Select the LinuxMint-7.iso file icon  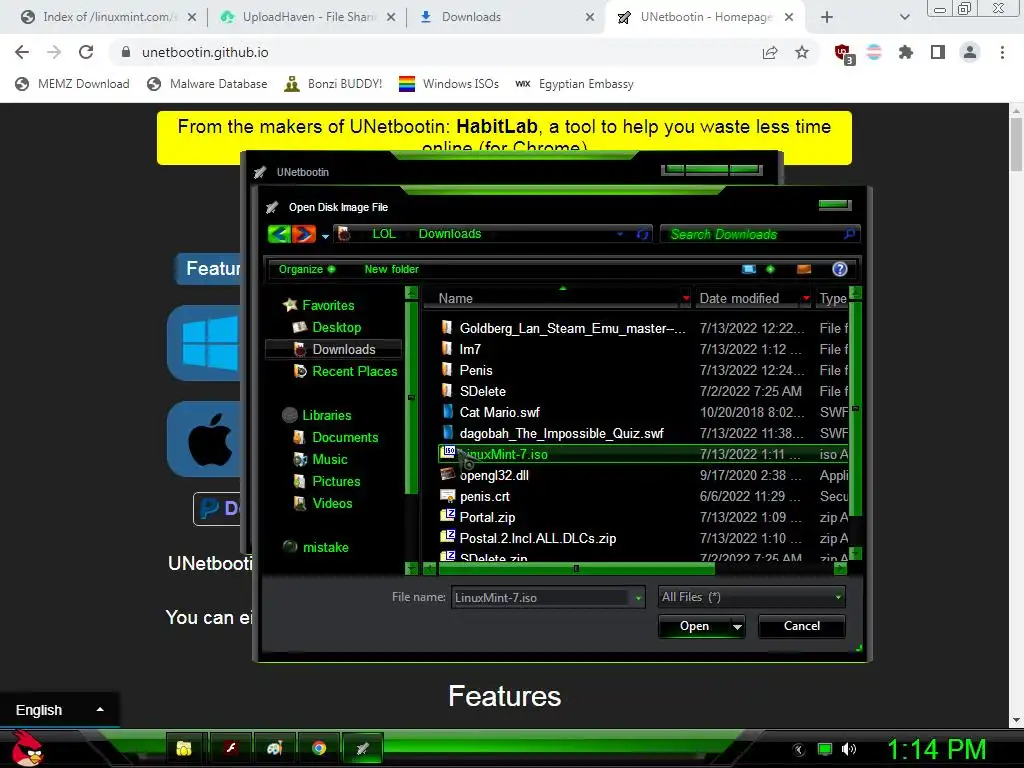(448, 453)
